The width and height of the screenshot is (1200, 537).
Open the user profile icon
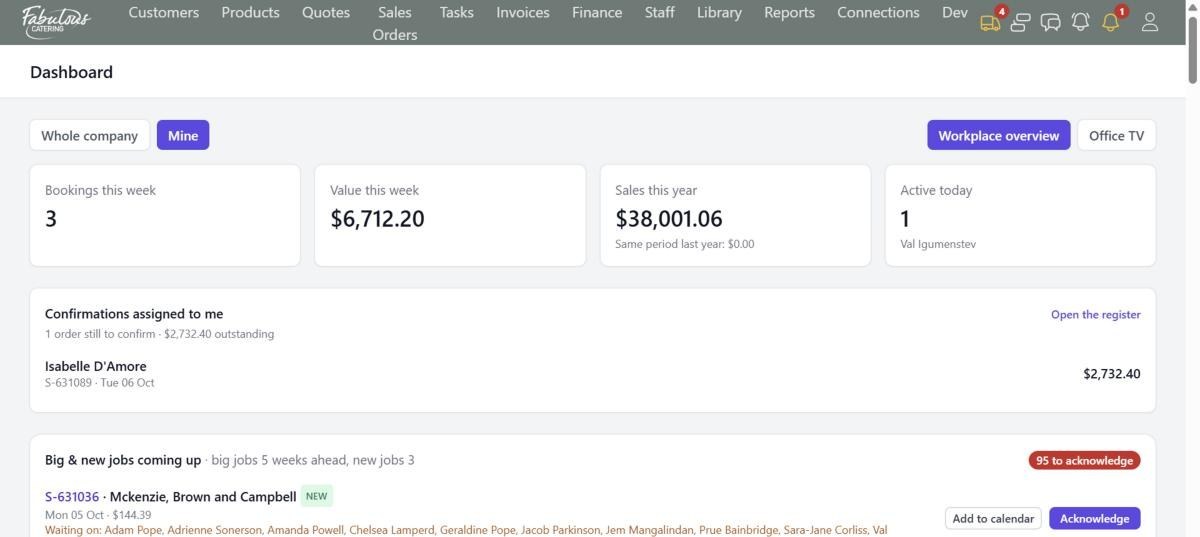tap(1150, 22)
